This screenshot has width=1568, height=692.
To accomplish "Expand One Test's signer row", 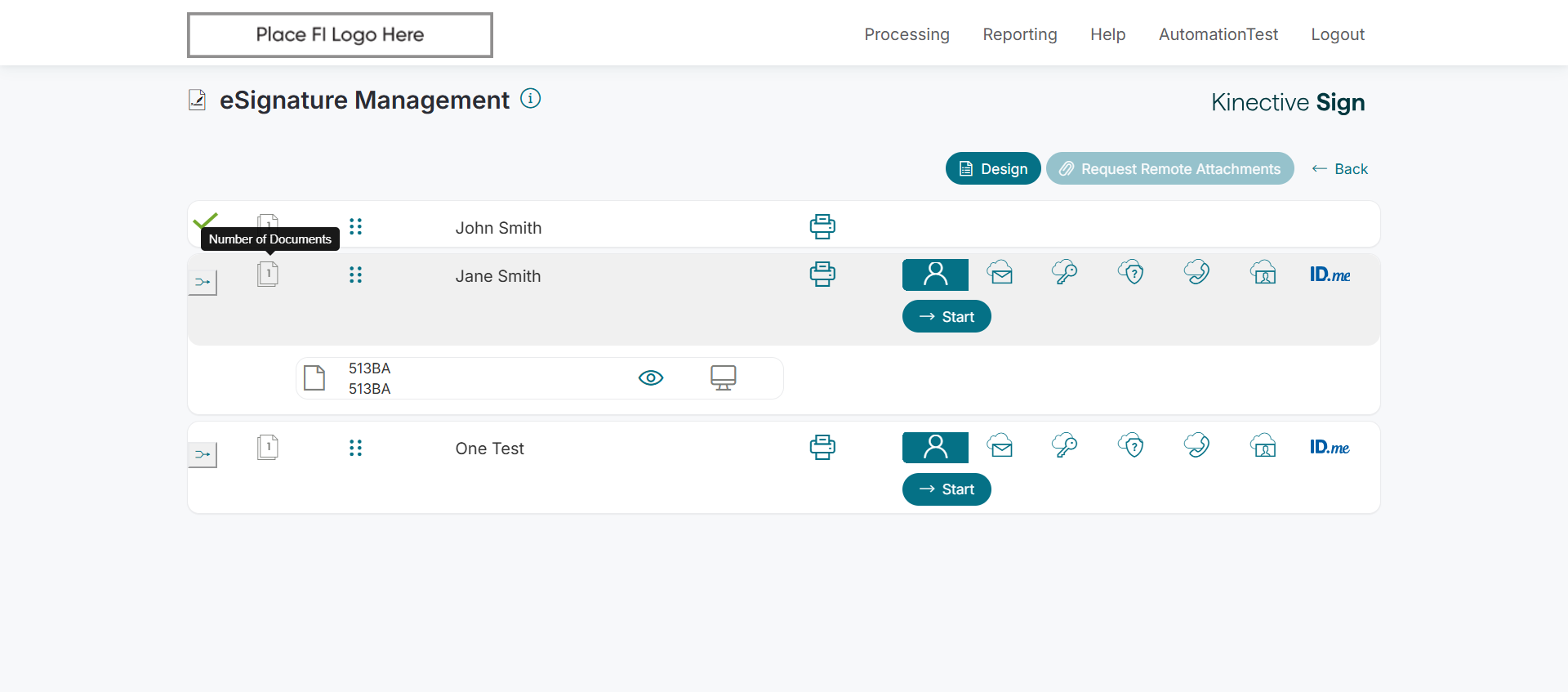I will click(x=203, y=455).
